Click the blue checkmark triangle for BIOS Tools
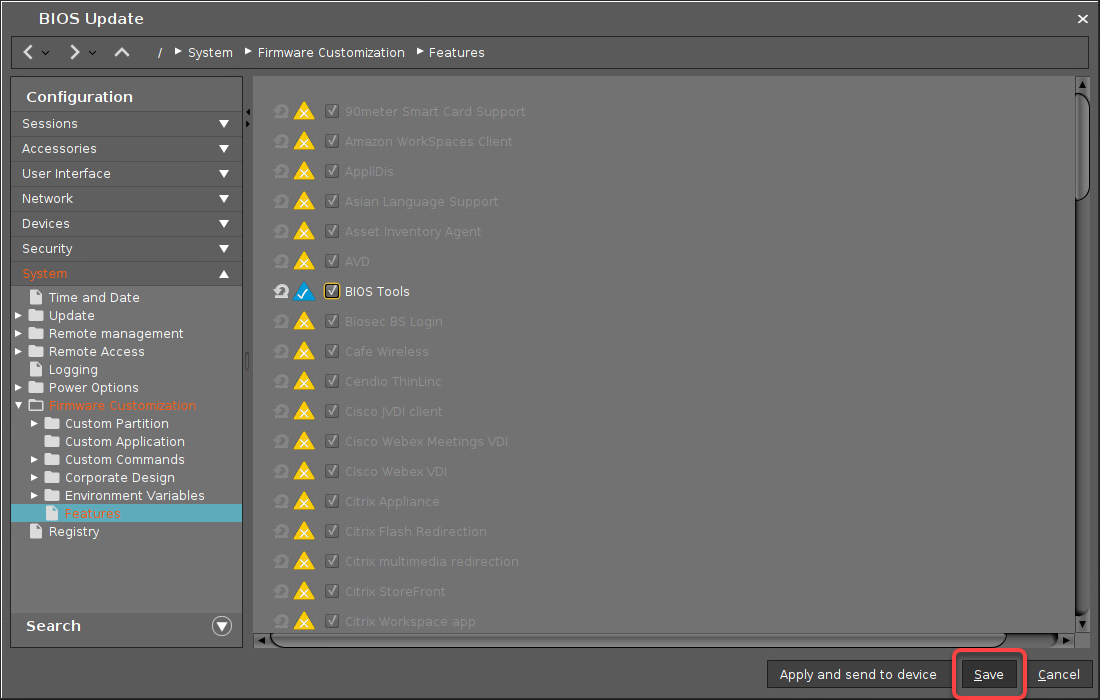This screenshot has height=700, width=1100. (x=304, y=292)
